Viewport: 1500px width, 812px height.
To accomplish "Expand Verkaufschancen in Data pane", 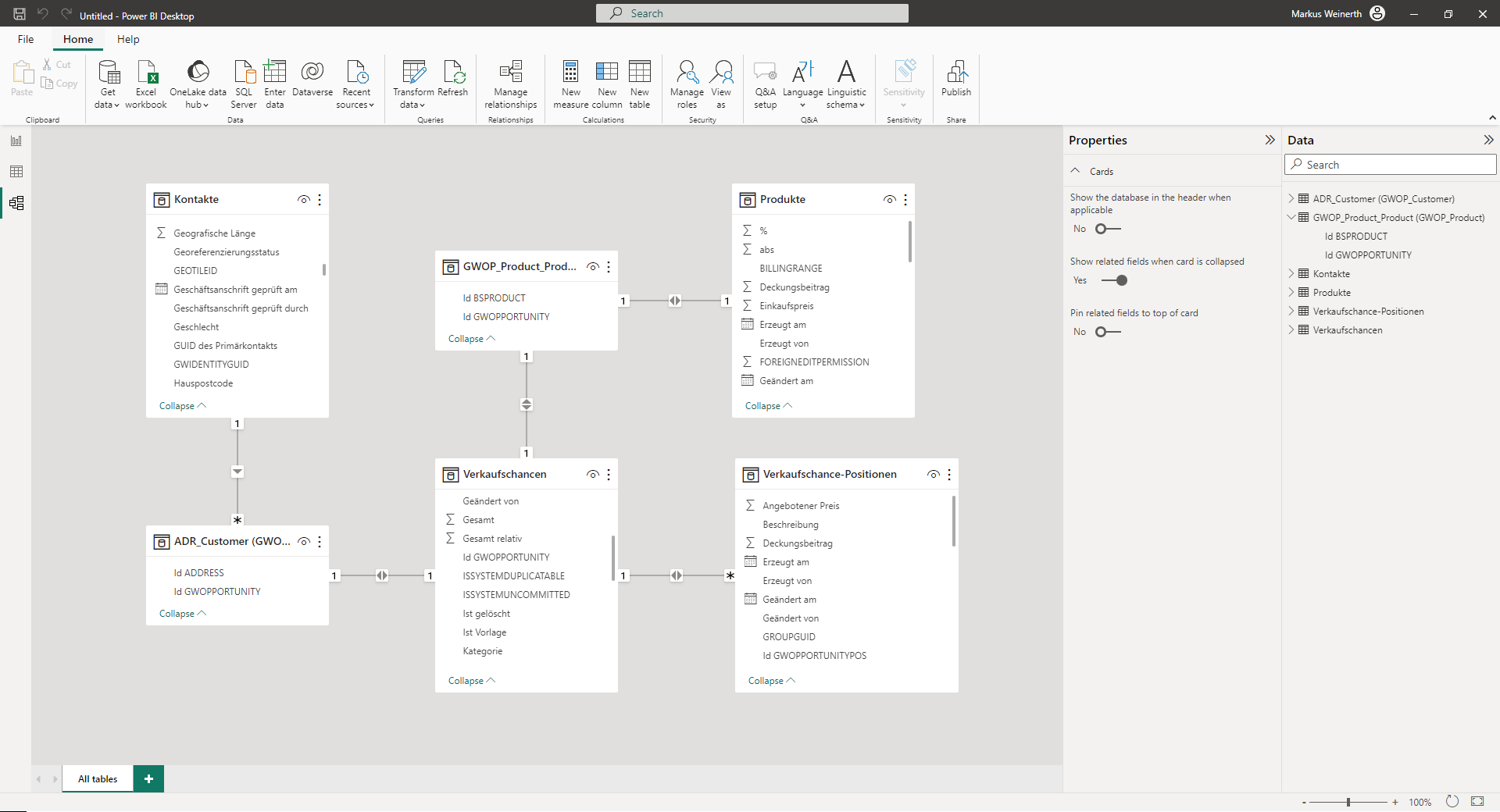I will 1291,330.
